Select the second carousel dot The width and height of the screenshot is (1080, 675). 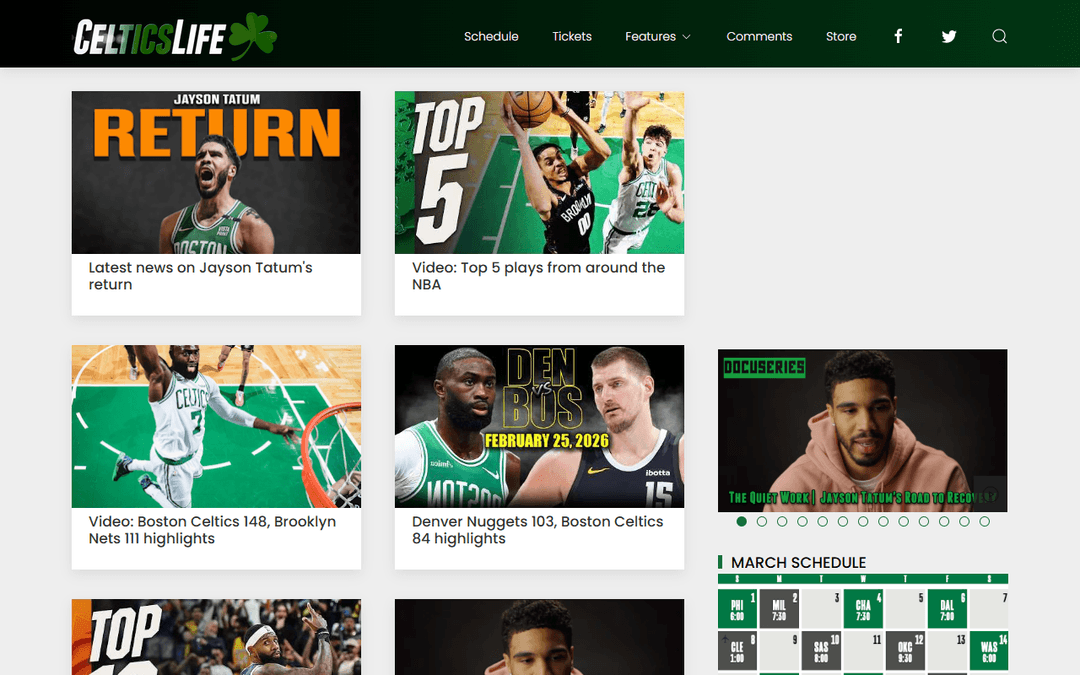tap(762, 521)
